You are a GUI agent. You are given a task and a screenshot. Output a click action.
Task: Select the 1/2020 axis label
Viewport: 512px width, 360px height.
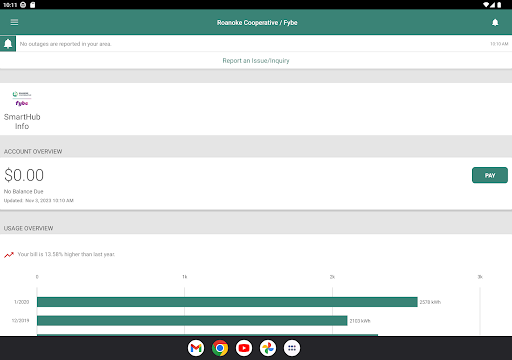pos(22,302)
